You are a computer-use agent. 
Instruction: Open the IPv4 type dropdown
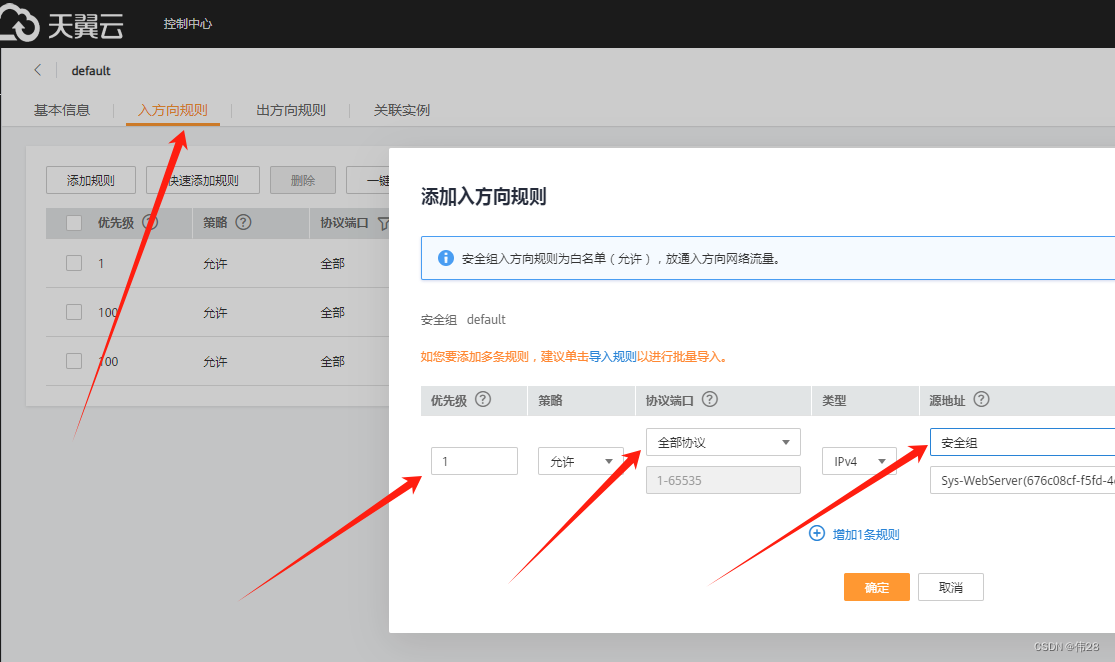pyautogui.click(x=858, y=461)
